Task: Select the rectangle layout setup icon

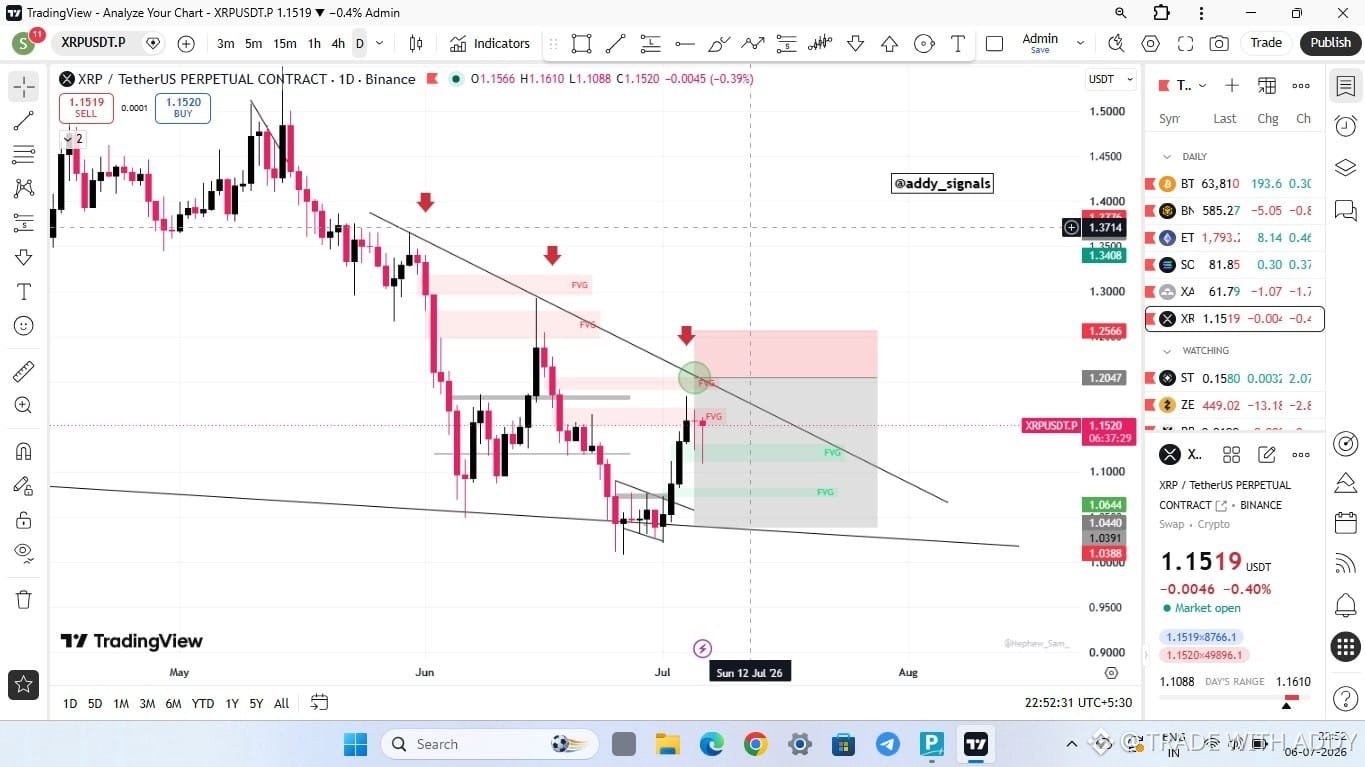Action: coord(994,43)
